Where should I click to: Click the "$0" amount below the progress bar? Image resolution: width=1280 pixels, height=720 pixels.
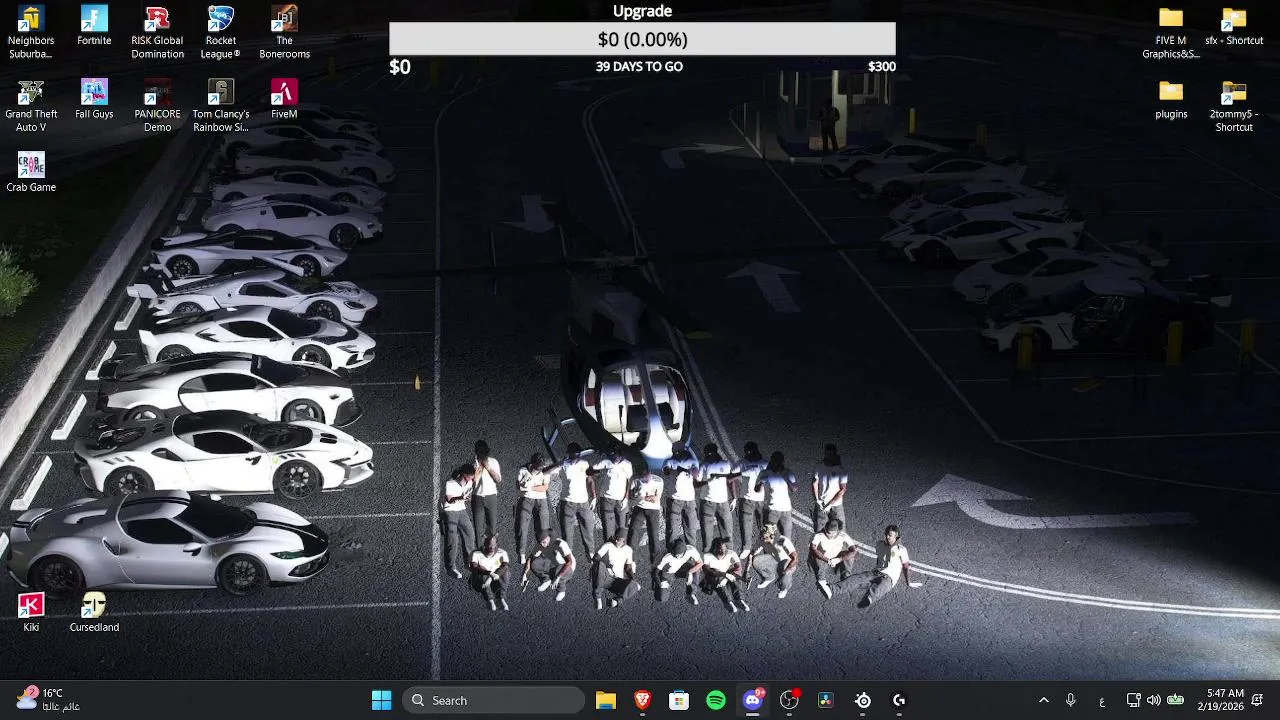coord(400,67)
